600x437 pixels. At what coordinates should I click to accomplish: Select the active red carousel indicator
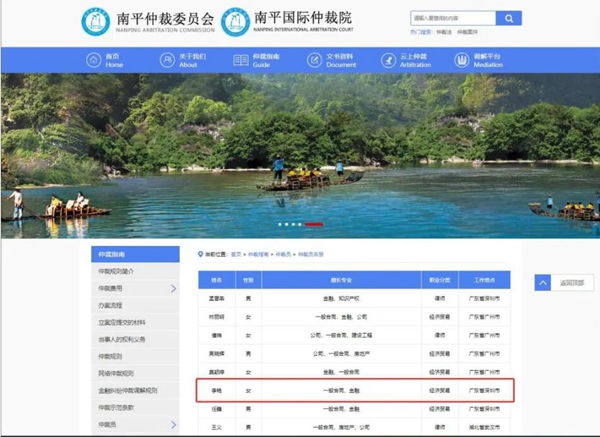coord(313,225)
